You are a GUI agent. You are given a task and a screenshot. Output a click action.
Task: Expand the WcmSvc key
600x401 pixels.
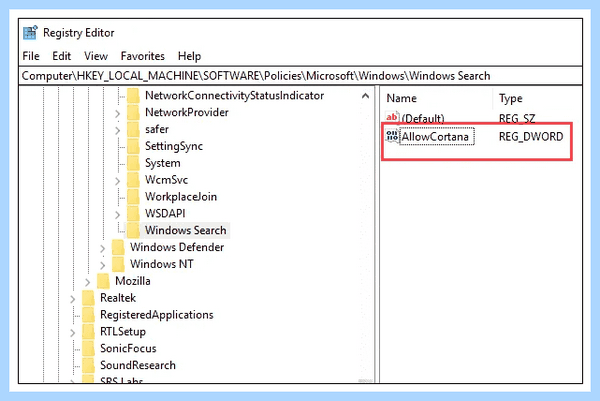click(117, 181)
